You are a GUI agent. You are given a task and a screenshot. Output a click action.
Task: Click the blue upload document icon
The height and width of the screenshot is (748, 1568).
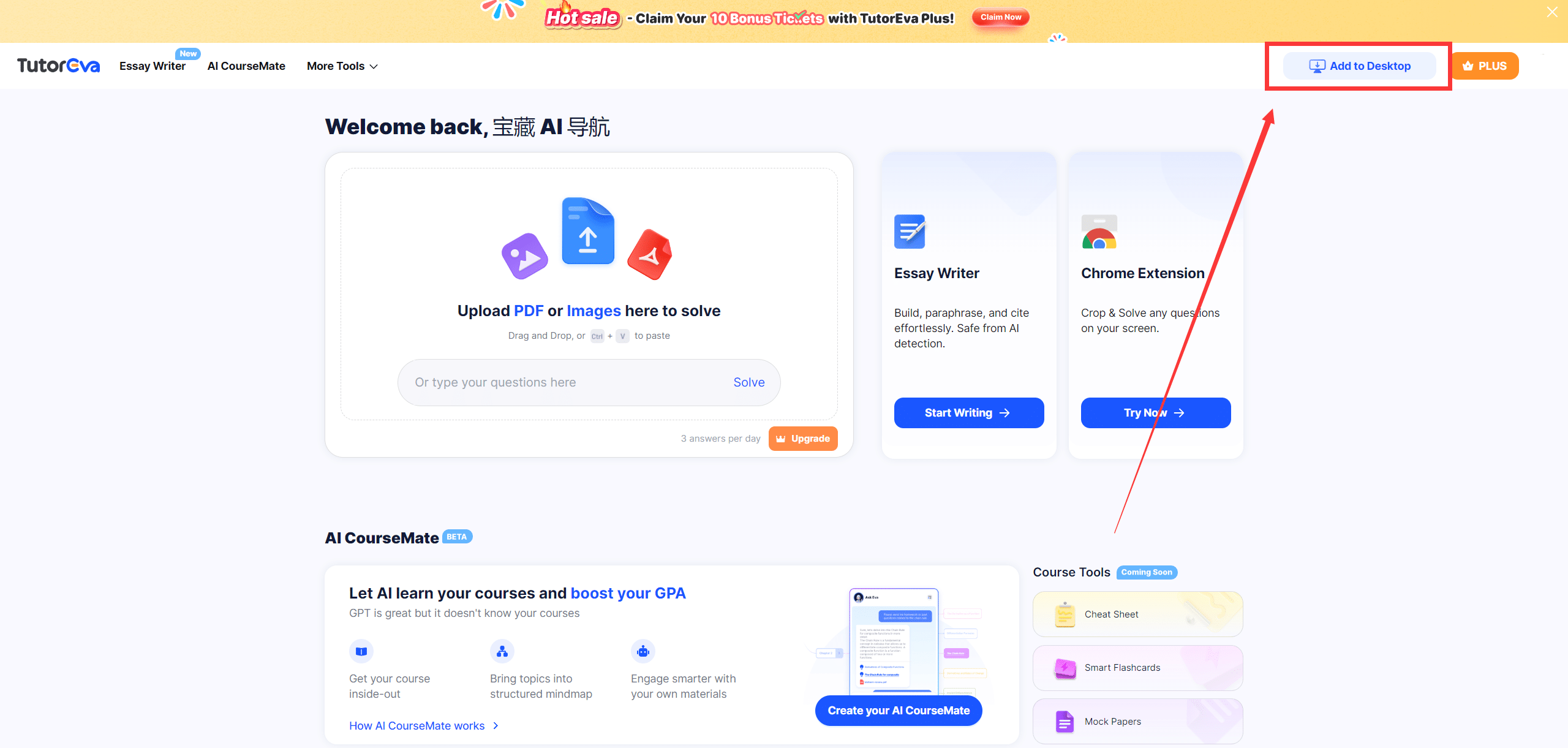coord(588,232)
